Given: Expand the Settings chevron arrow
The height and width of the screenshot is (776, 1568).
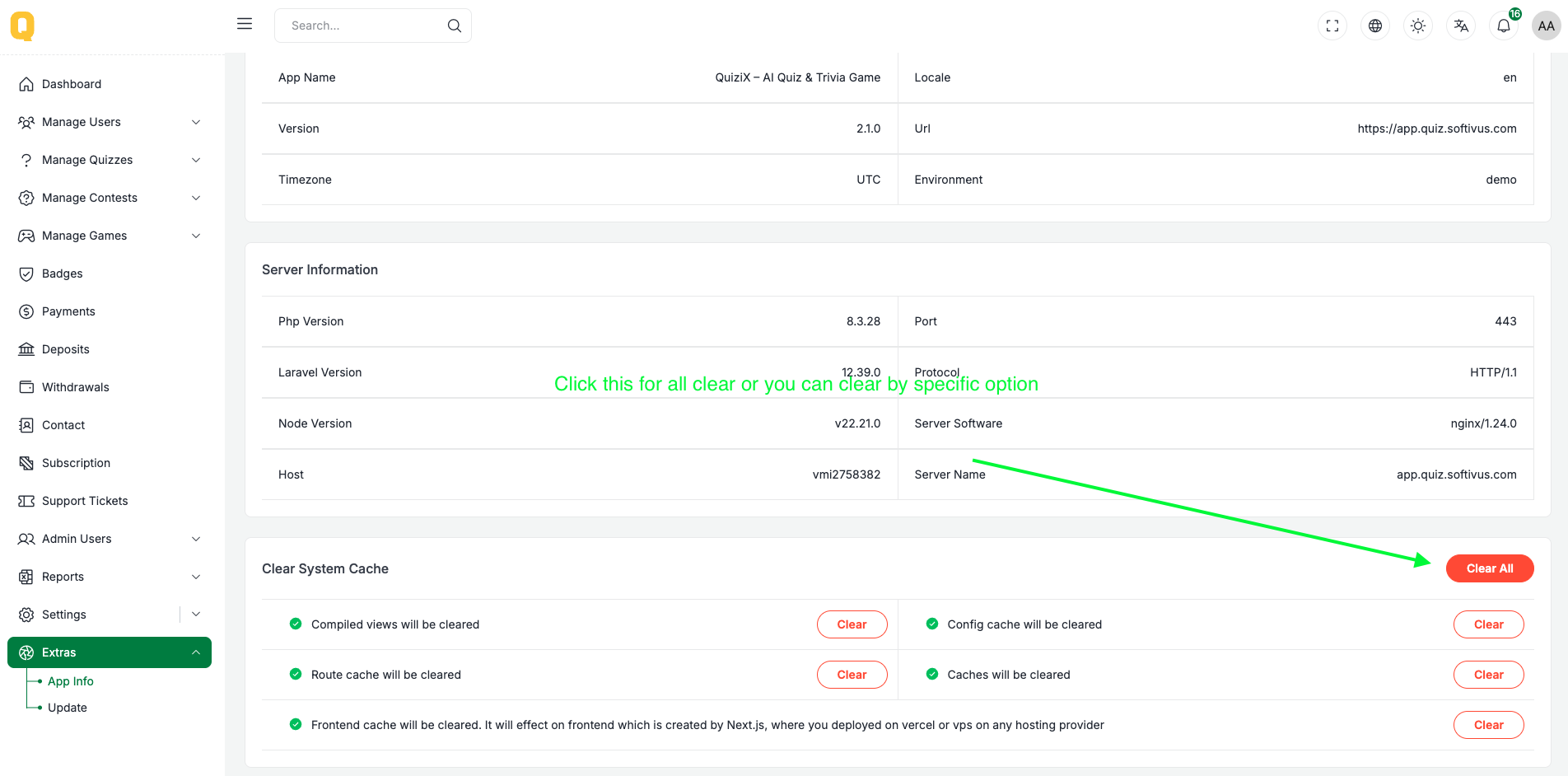Looking at the screenshot, I should click(x=196, y=615).
